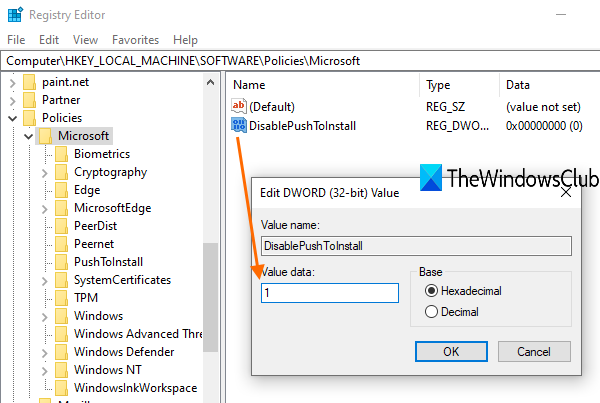Select the paint.net folder icon
Viewport: 600px width, 403px height.
pyautogui.click(x=29, y=82)
